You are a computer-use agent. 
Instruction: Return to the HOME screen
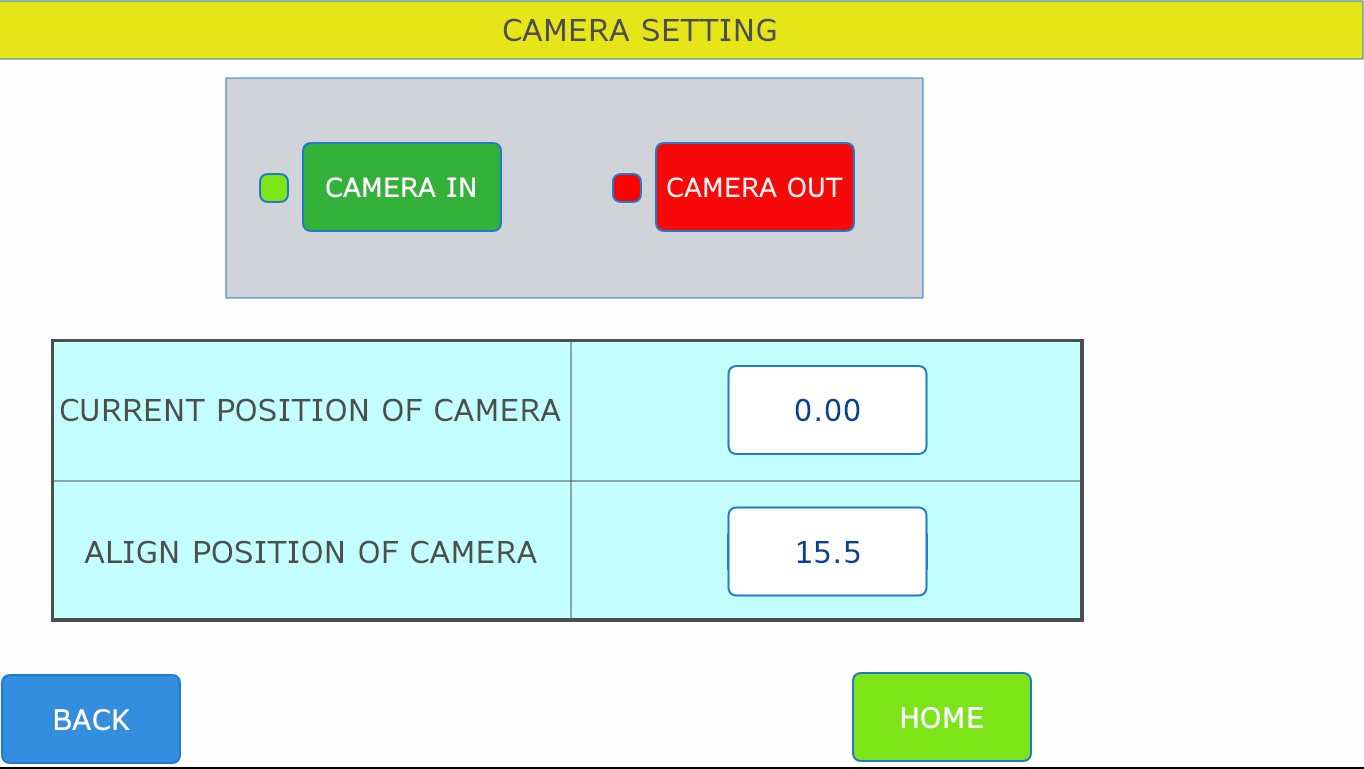click(x=942, y=717)
